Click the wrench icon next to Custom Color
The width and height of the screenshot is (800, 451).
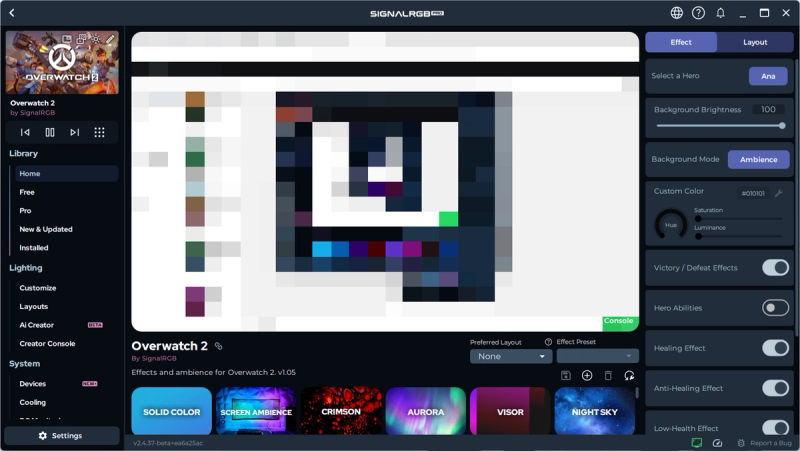(778, 193)
